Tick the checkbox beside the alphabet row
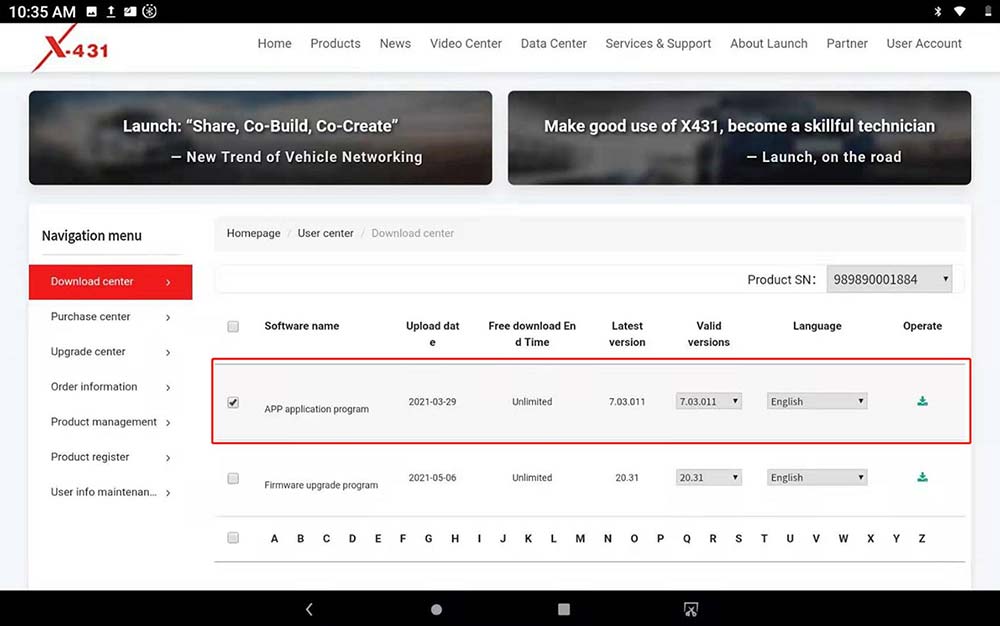 233,538
